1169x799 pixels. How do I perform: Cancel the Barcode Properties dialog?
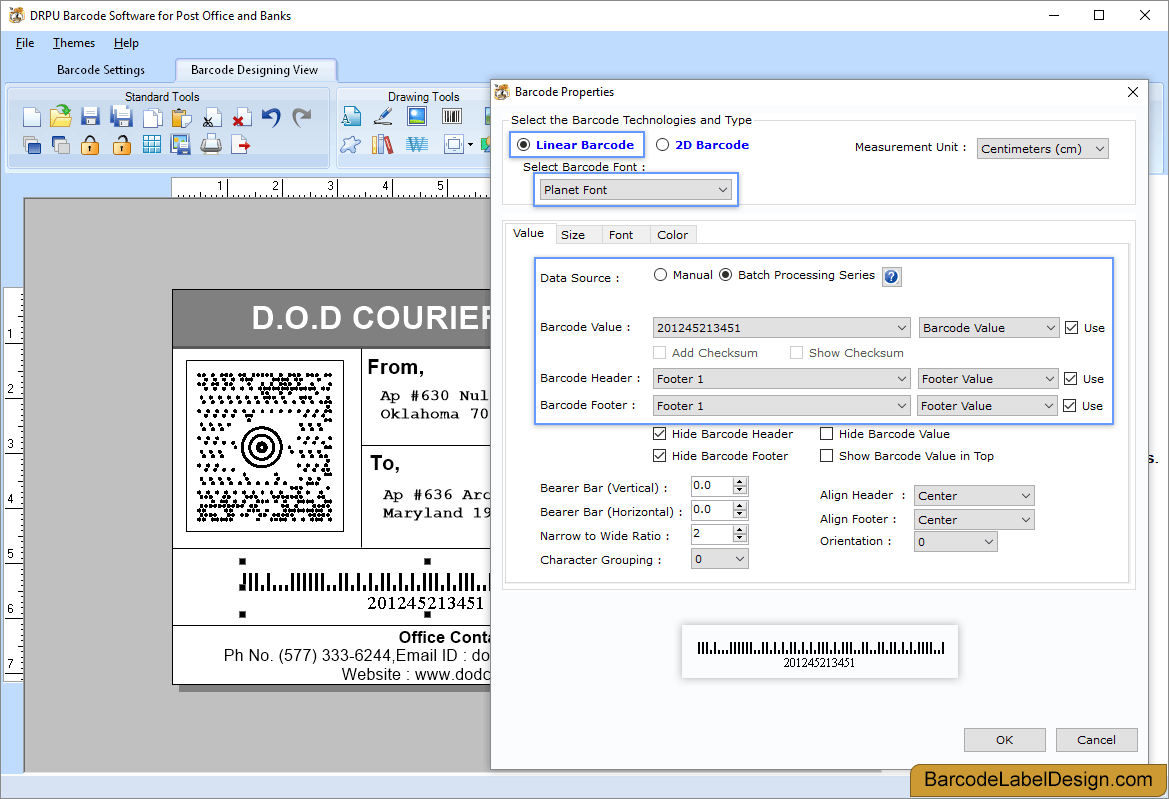[1096, 740]
